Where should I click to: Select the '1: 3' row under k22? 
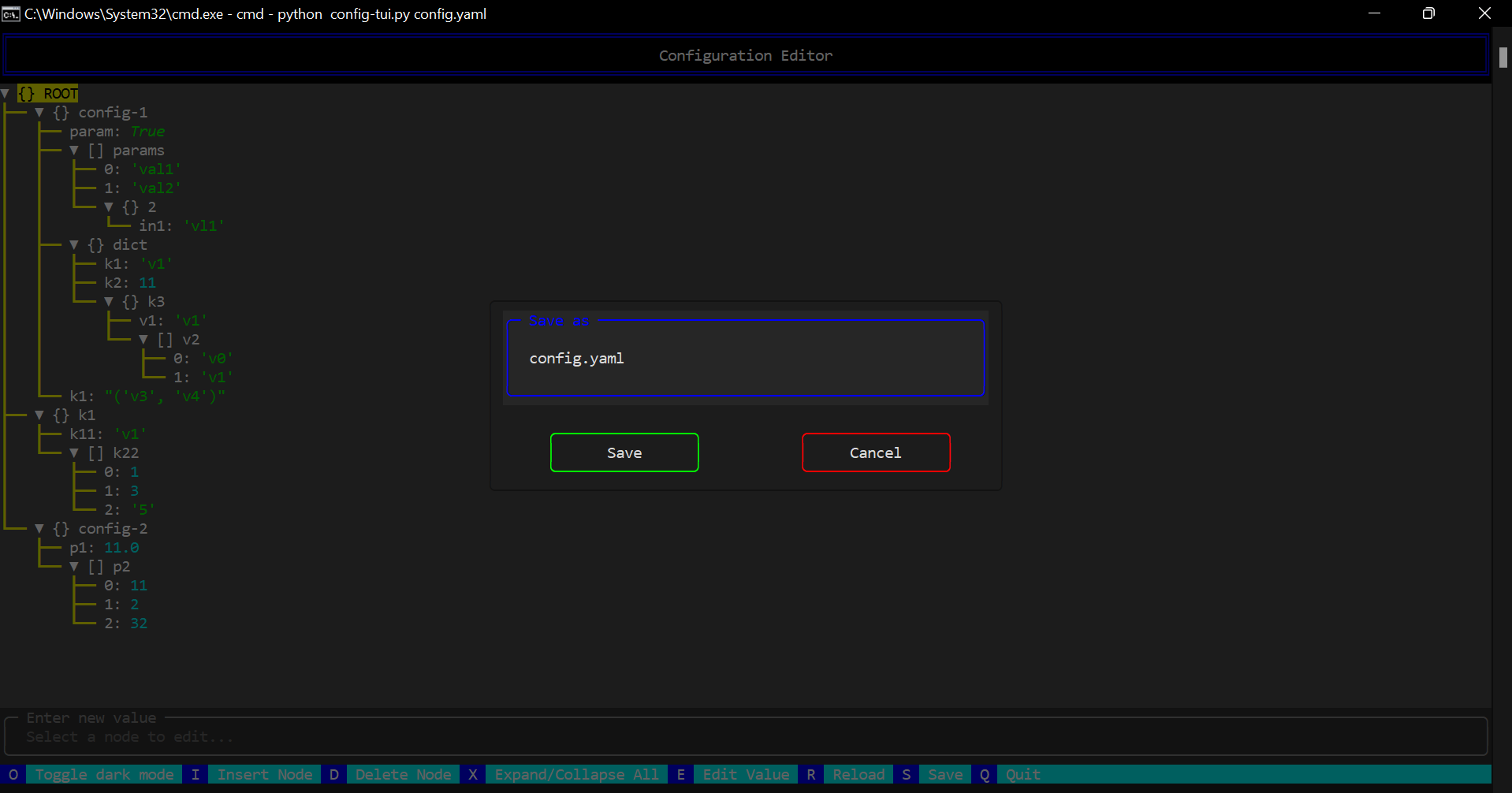pos(121,491)
